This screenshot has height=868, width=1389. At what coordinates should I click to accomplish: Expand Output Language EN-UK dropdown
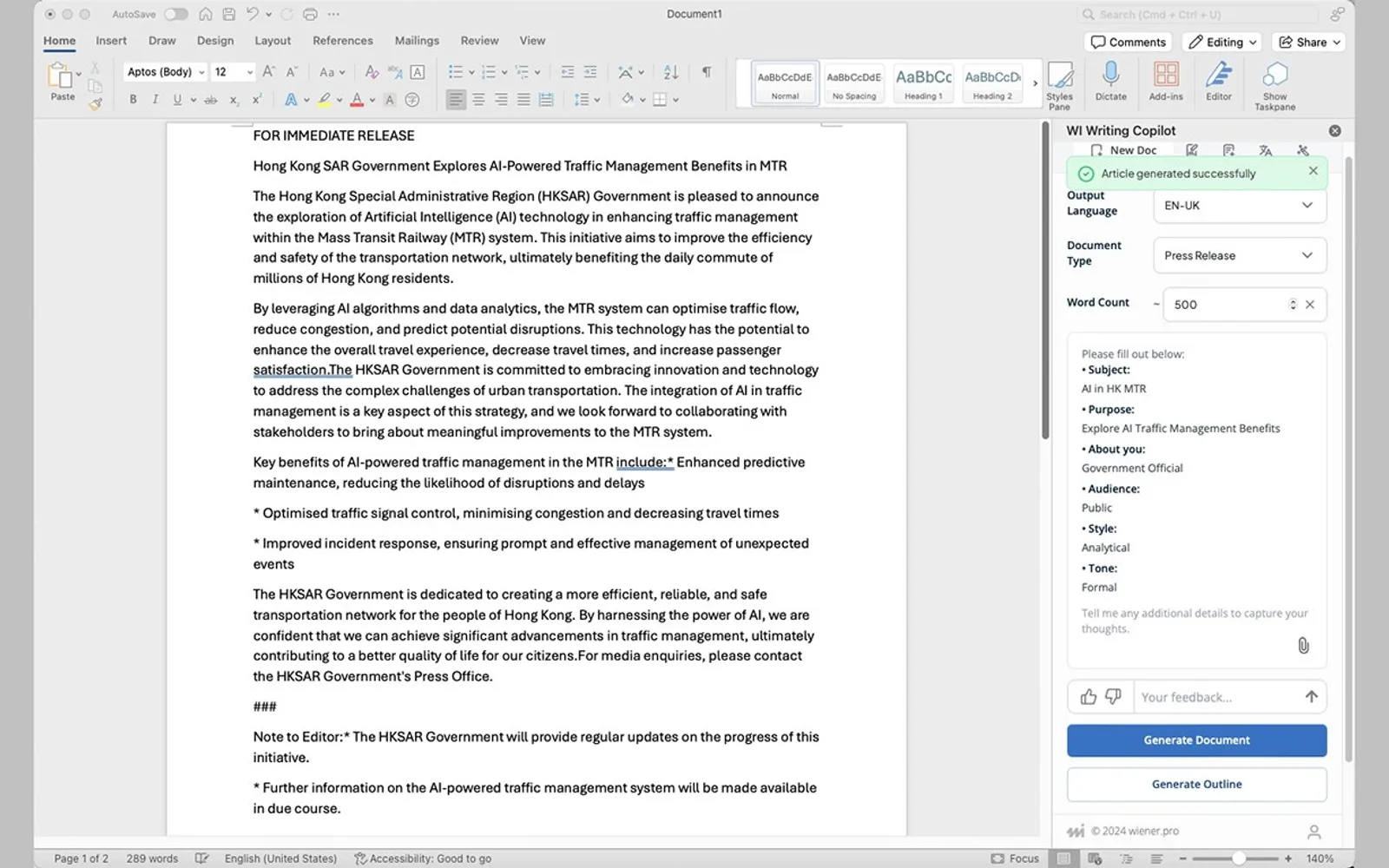(x=1240, y=206)
